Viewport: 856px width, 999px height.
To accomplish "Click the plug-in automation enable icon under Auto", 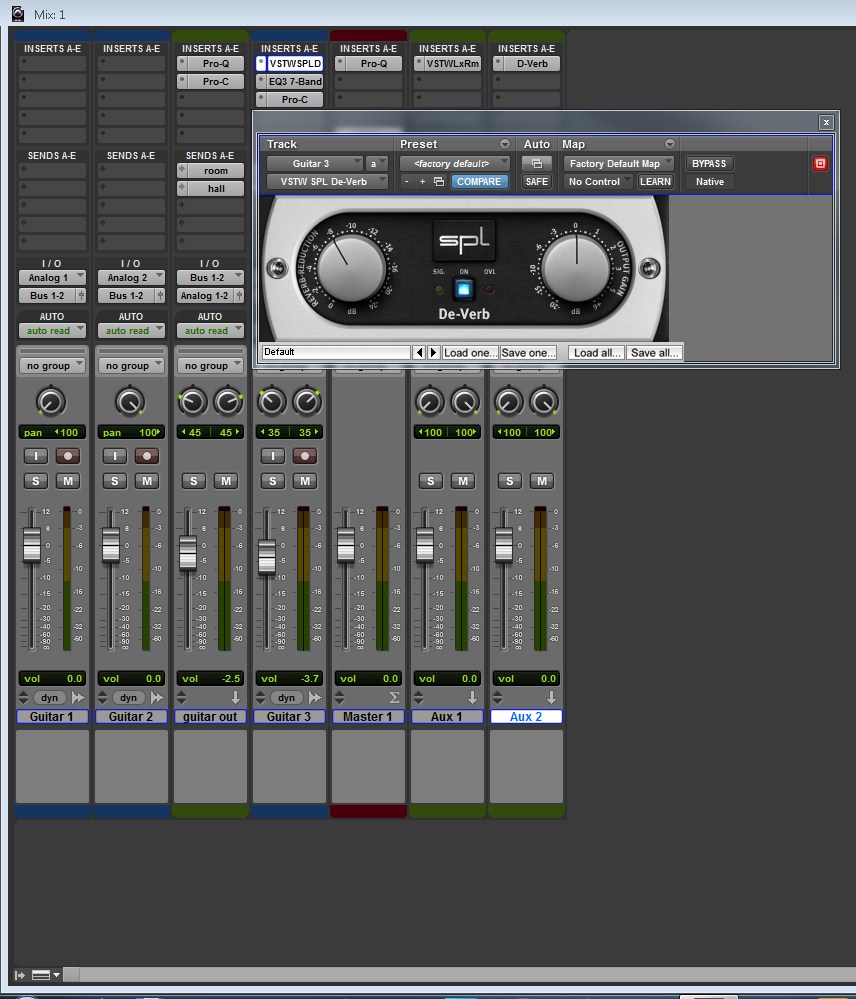I will [536, 164].
